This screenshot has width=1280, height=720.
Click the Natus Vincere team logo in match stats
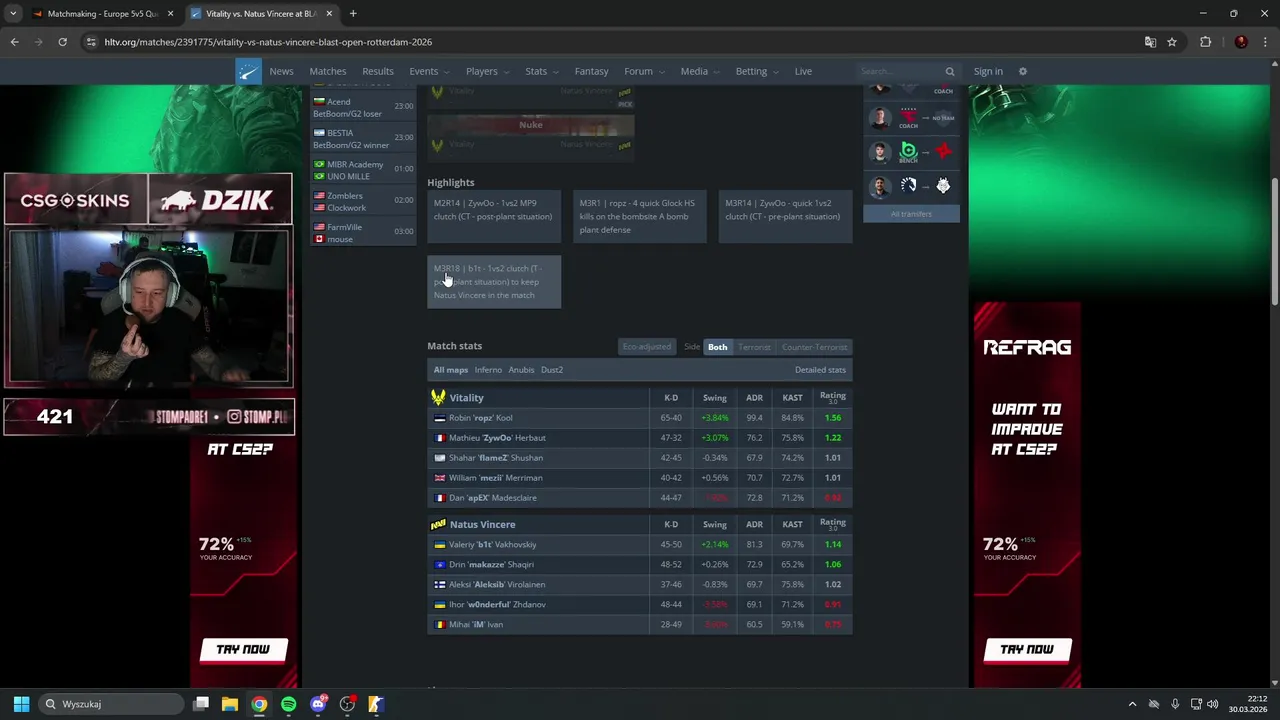(x=438, y=524)
